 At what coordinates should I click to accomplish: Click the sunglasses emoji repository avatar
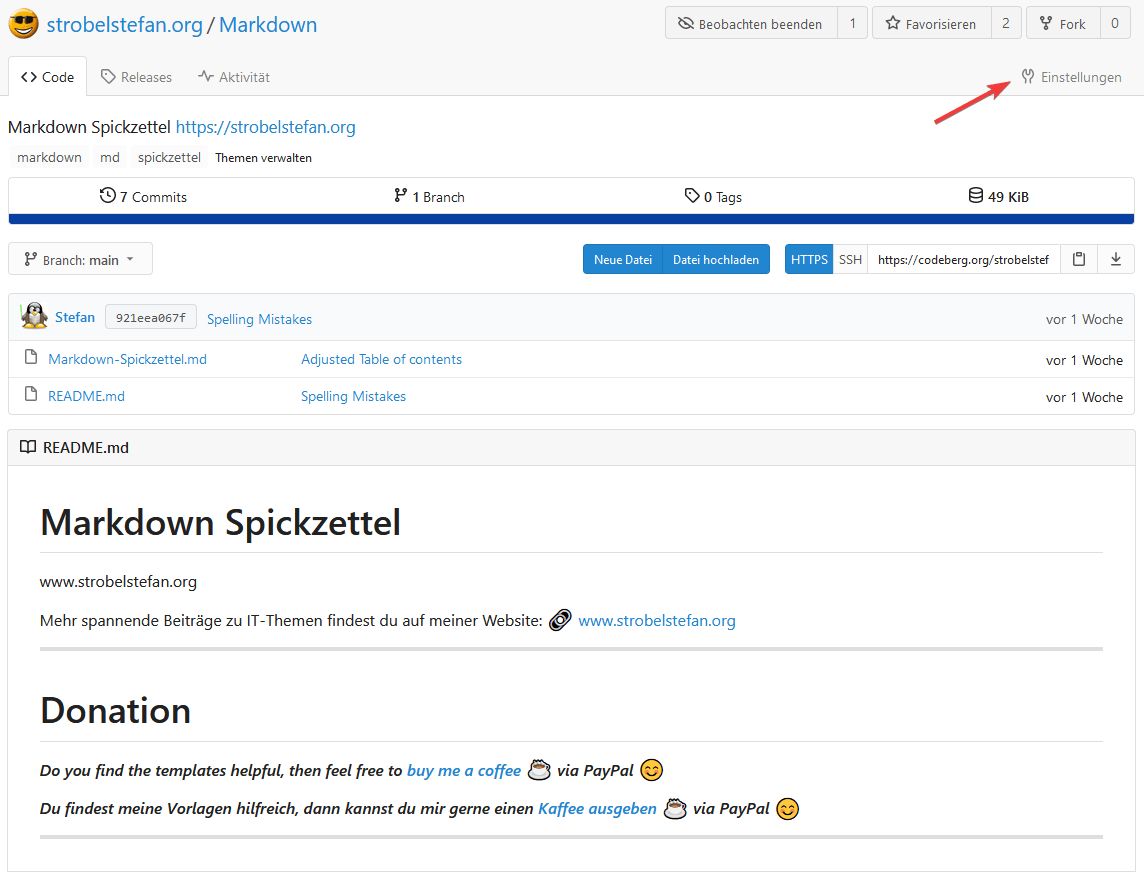tap(23, 24)
